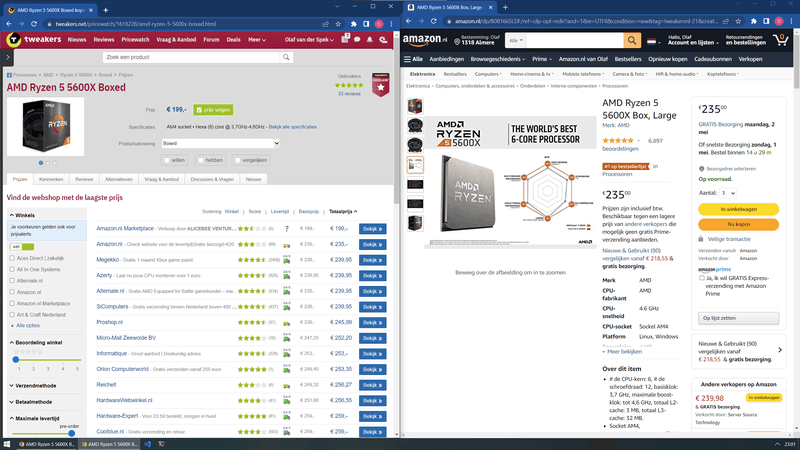Open the Kenmerken tab
Screen dimensions: 800x450
point(51,179)
